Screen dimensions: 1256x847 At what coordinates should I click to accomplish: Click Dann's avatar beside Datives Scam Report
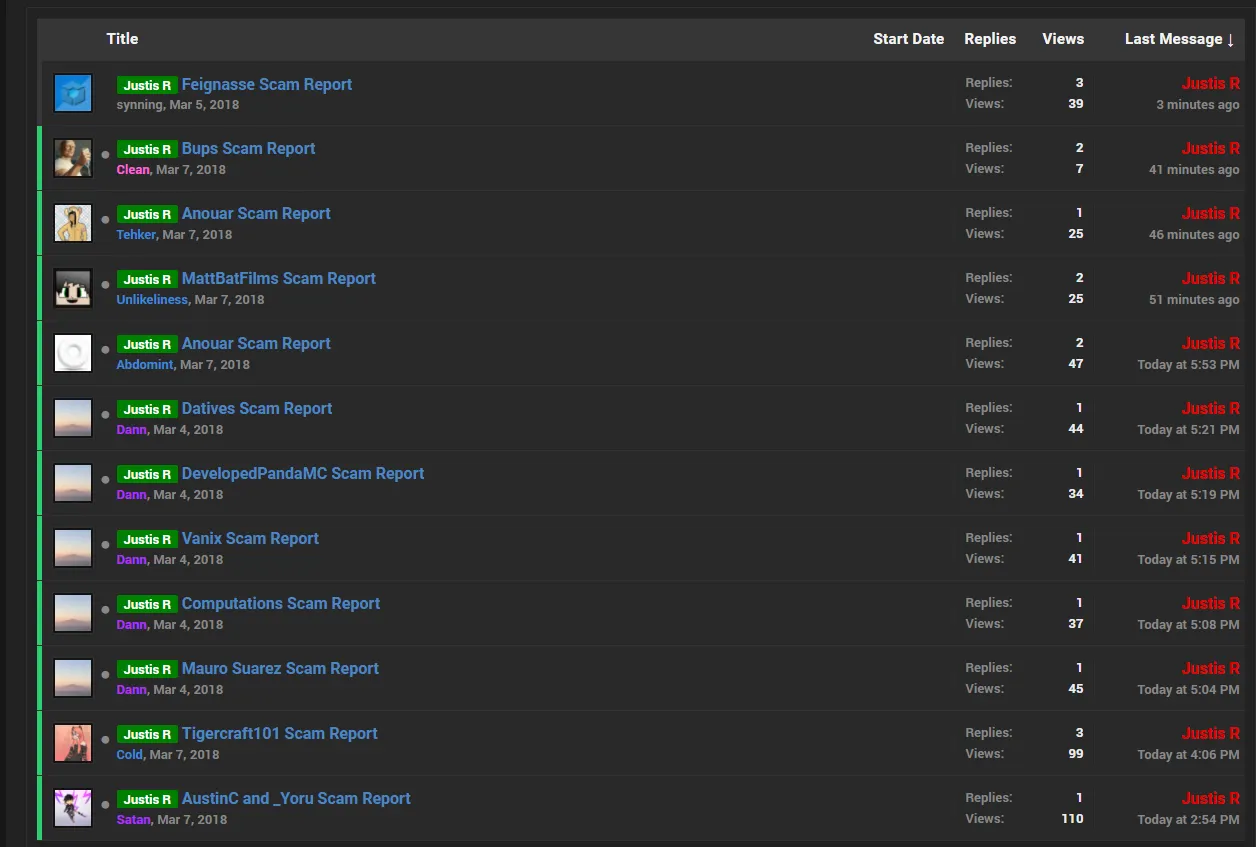pos(73,419)
